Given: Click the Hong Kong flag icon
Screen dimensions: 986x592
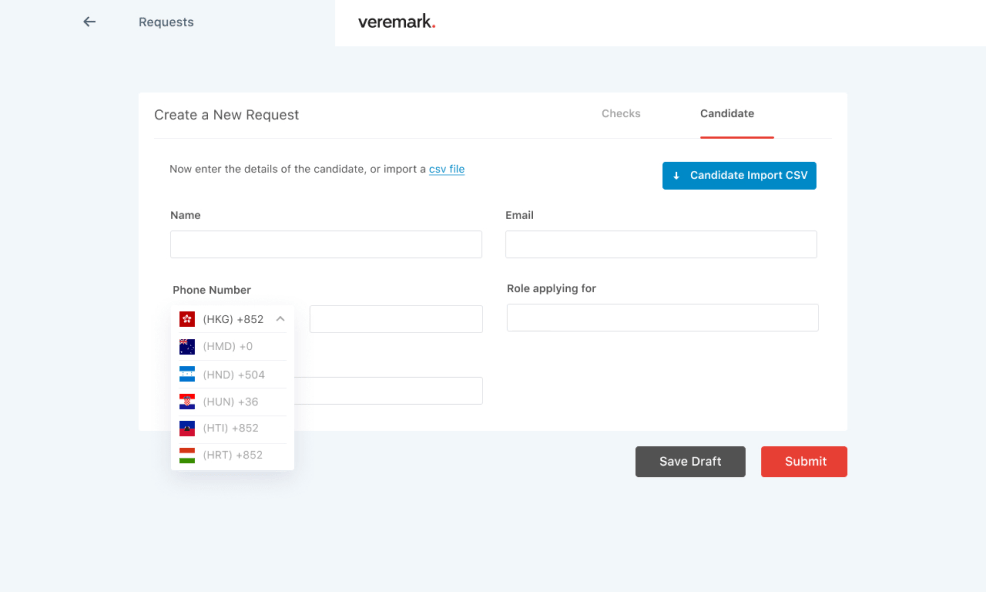Looking at the screenshot, I should coord(187,319).
